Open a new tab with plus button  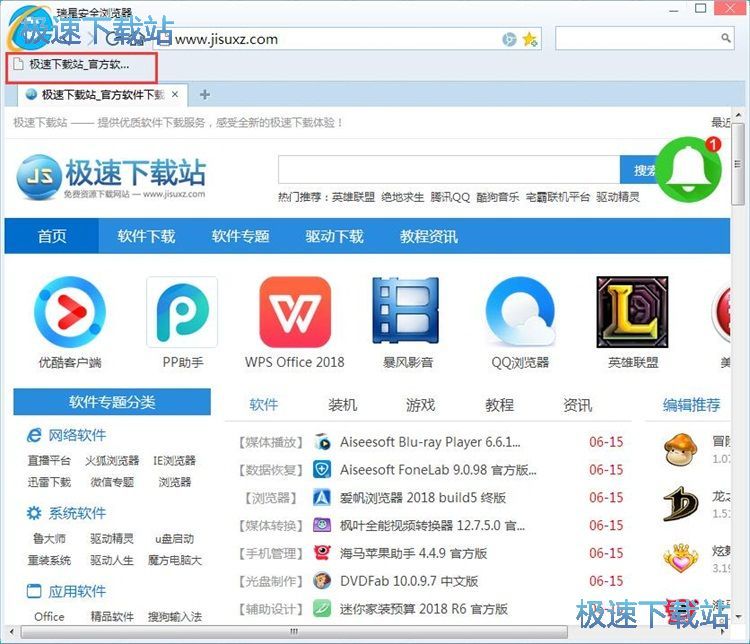pyautogui.click(x=205, y=95)
